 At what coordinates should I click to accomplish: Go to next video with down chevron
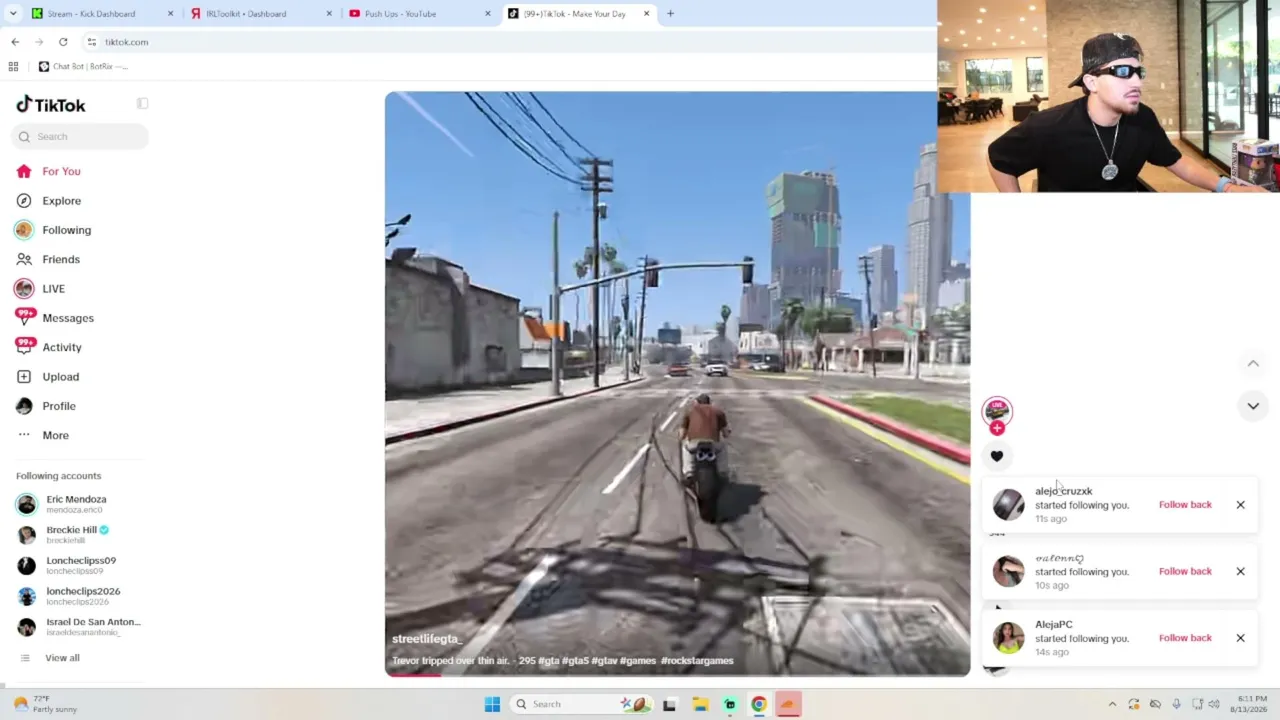pos(1253,406)
